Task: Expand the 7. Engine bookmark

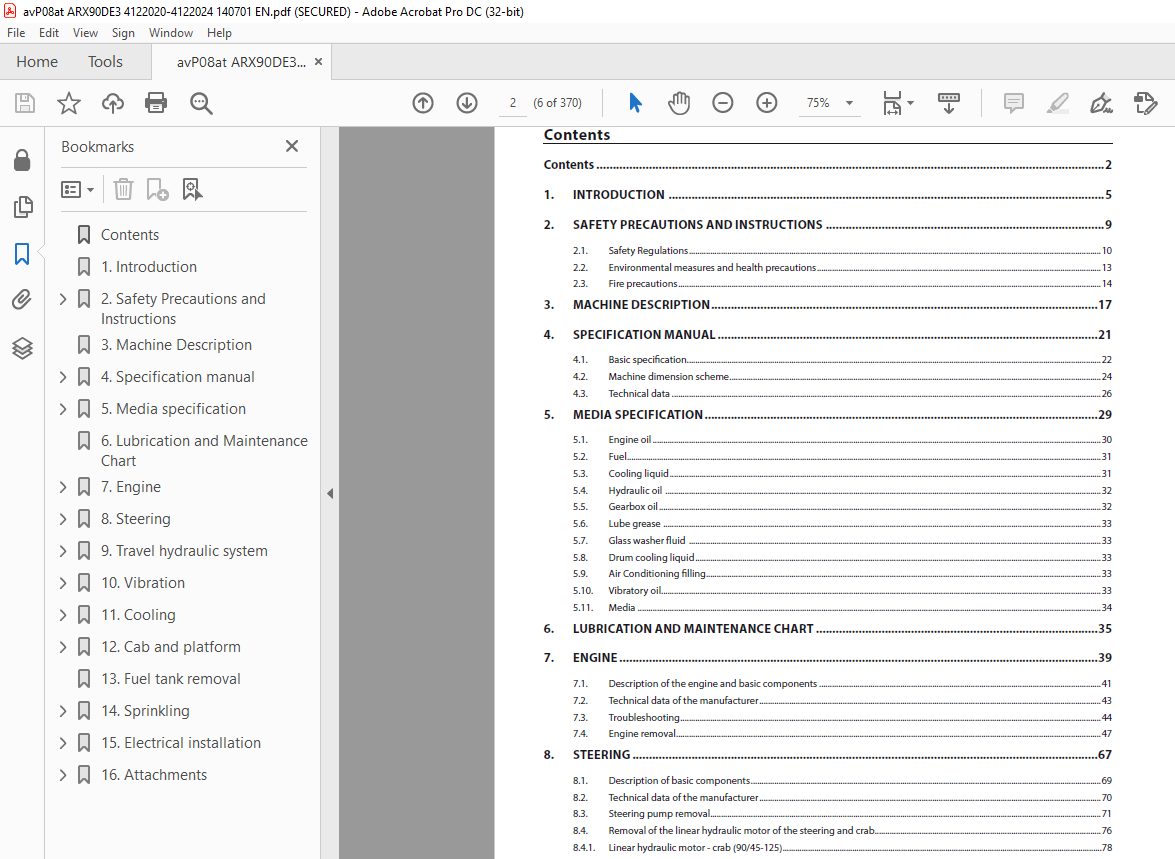Action: coord(63,487)
